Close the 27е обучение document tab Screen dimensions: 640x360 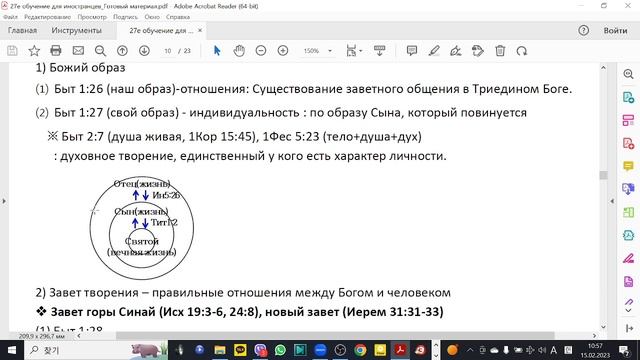pyautogui.click(x=200, y=30)
